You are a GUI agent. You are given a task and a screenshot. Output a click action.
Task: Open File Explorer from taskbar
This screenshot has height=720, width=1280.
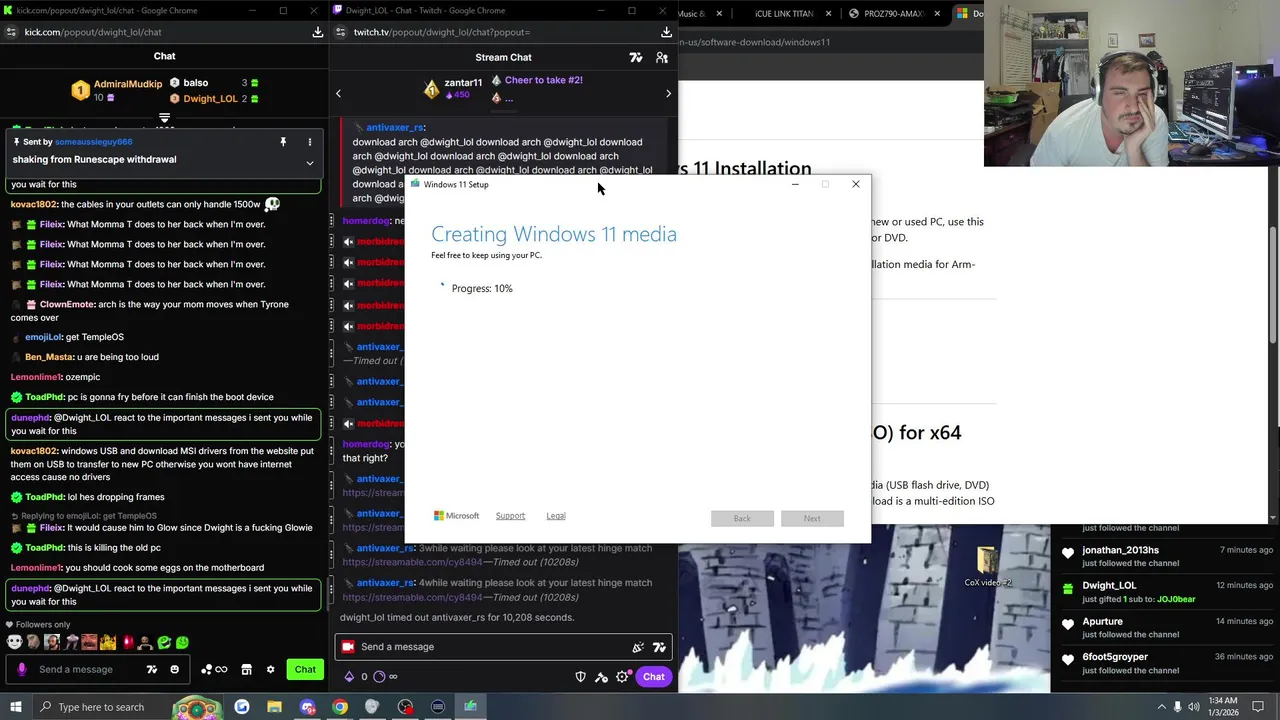point(274,707)
